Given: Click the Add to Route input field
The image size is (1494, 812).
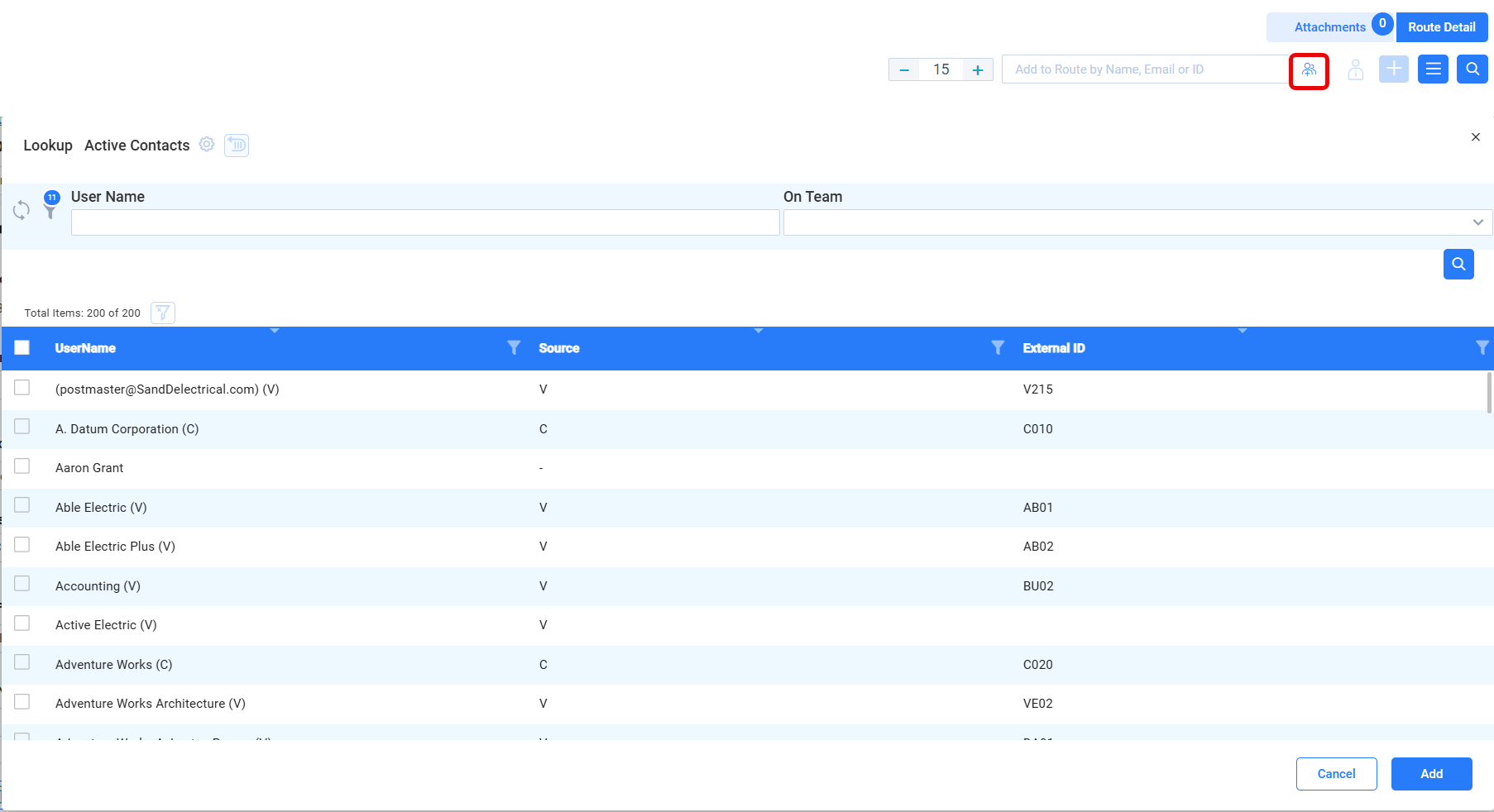Looking at the screenshot, I should pos(1146,69).
